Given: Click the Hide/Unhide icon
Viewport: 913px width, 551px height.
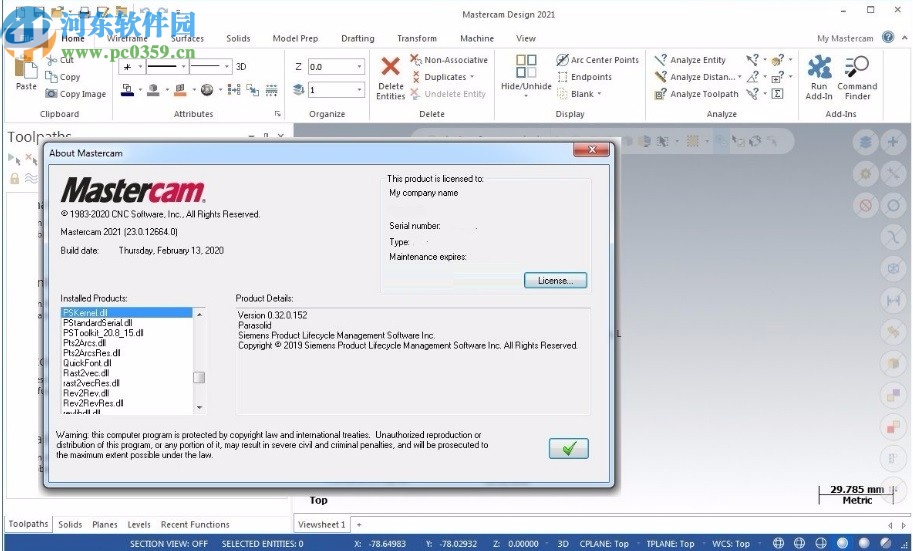Looking at the screenshot, I should [x=526, y=66].
